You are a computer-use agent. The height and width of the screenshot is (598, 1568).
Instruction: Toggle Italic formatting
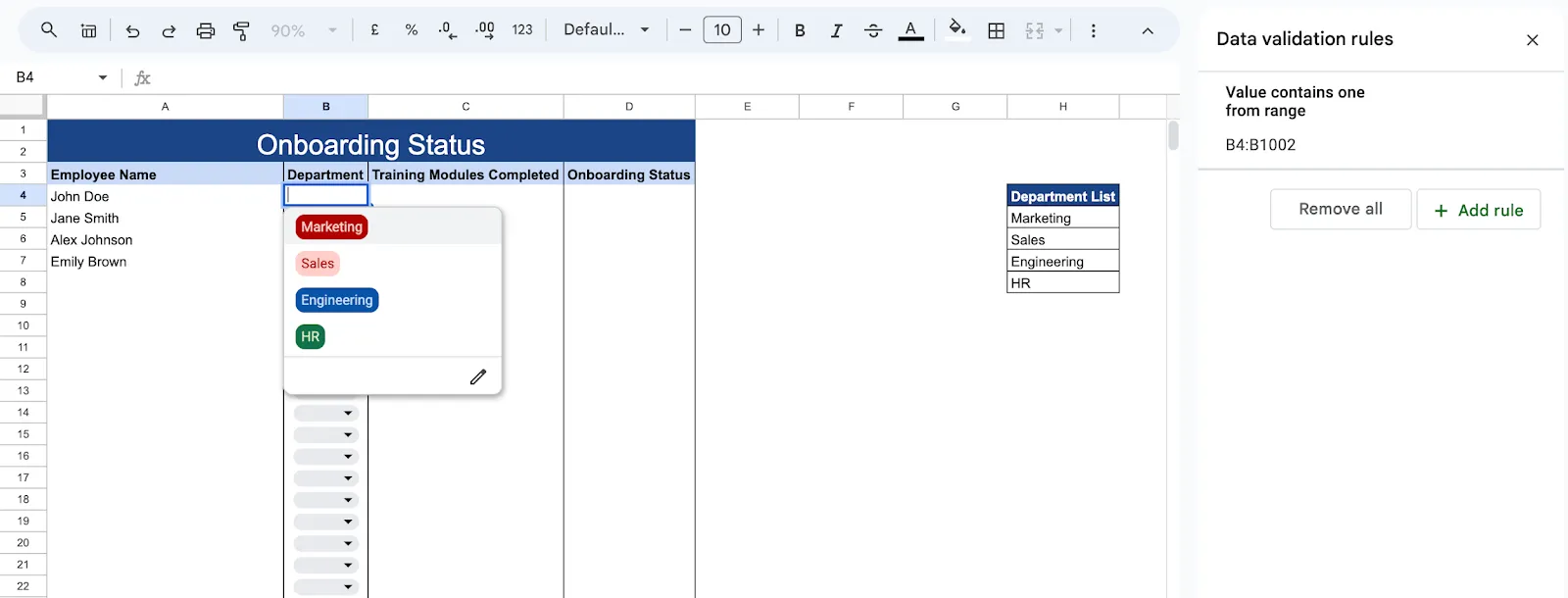pos(836,30)
